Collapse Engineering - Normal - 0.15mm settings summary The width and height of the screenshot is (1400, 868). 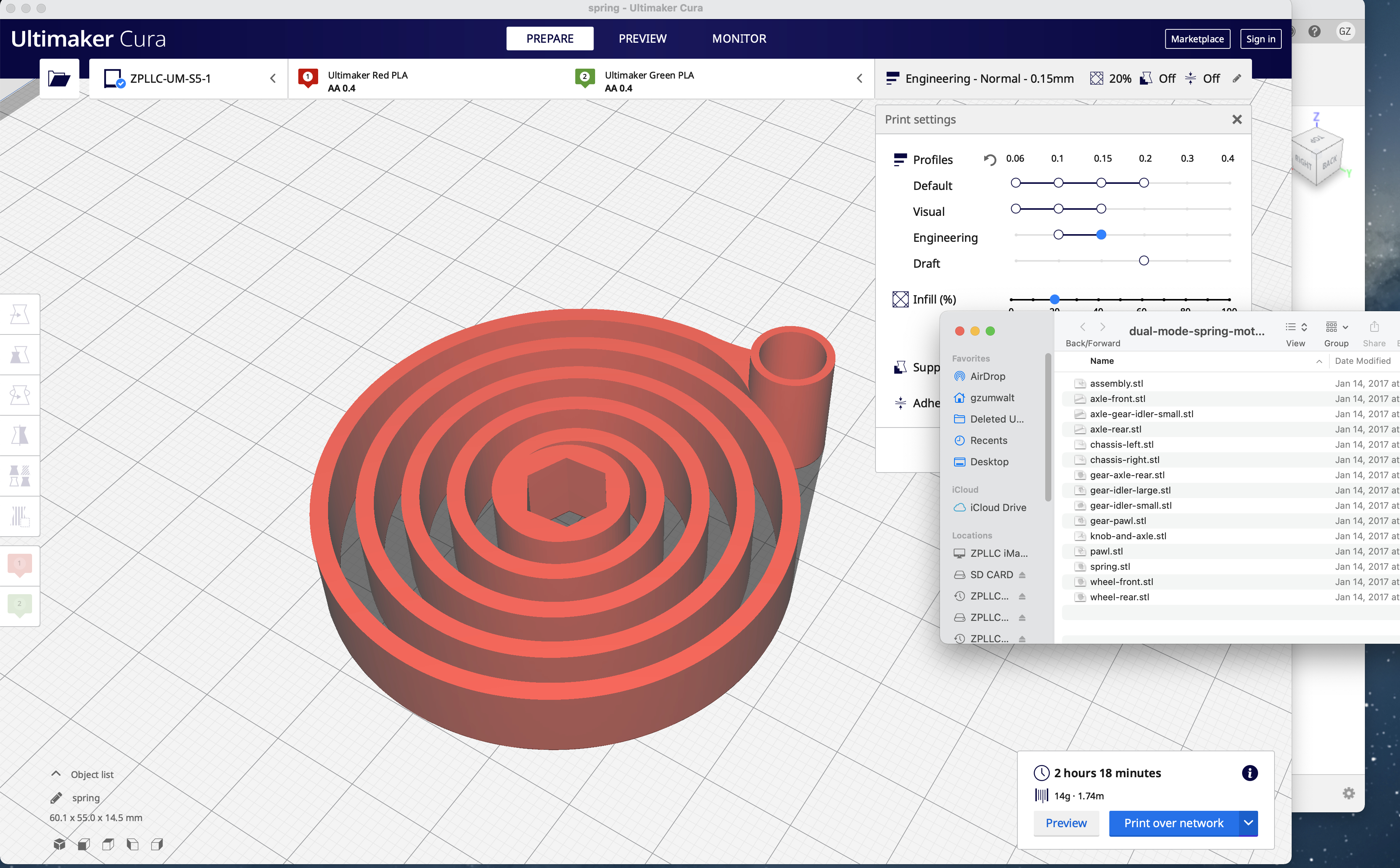pyautogui.click(x=1062, y=79)
